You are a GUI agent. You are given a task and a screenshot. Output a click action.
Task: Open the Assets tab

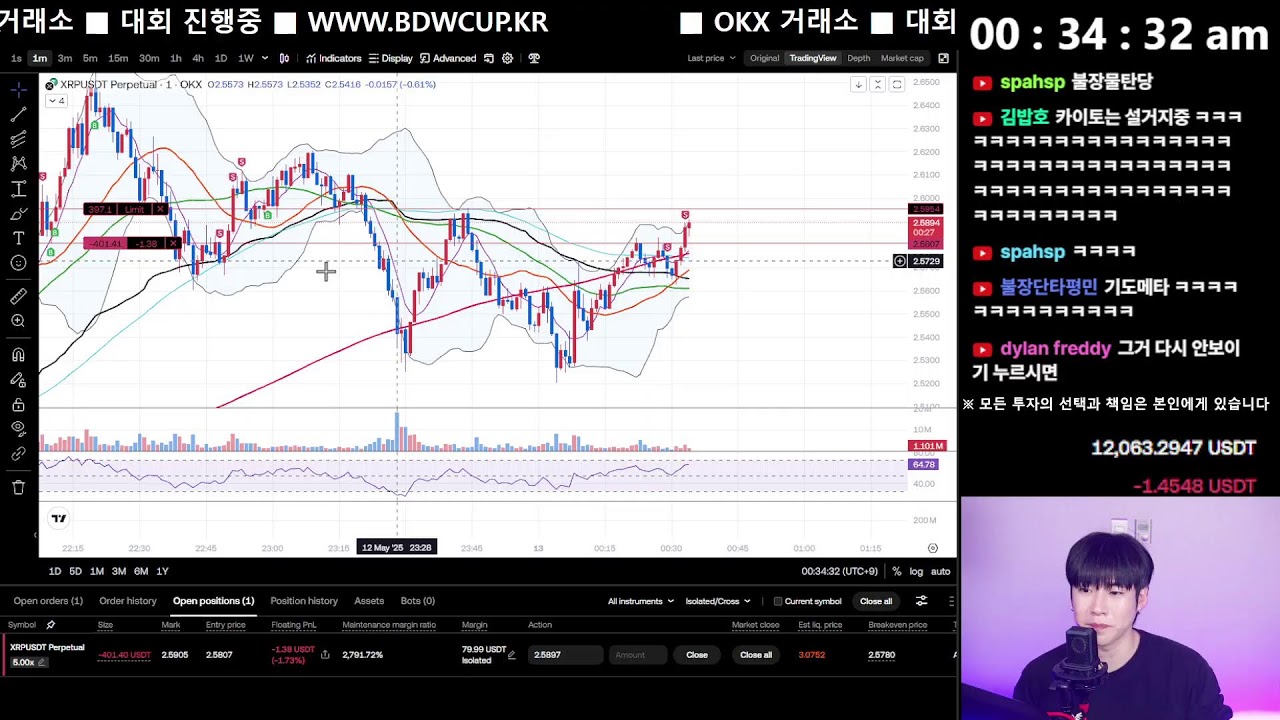tap(369, 601)
